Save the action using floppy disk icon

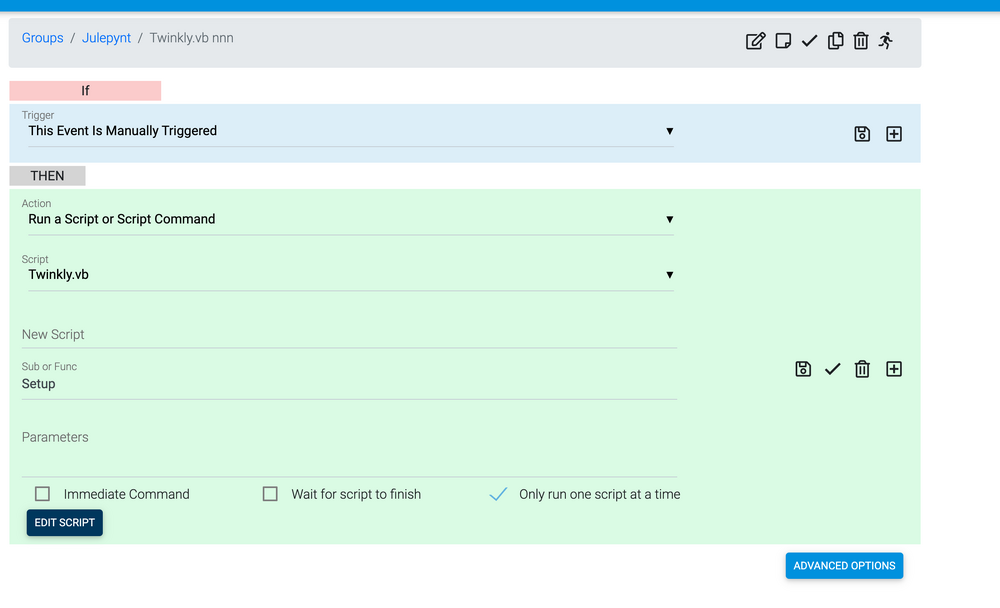803,369
